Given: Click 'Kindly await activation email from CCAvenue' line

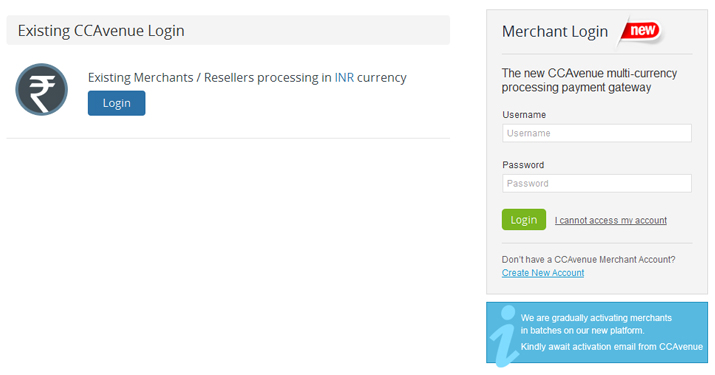Looking at the screenshot, I should click(611, 347).
